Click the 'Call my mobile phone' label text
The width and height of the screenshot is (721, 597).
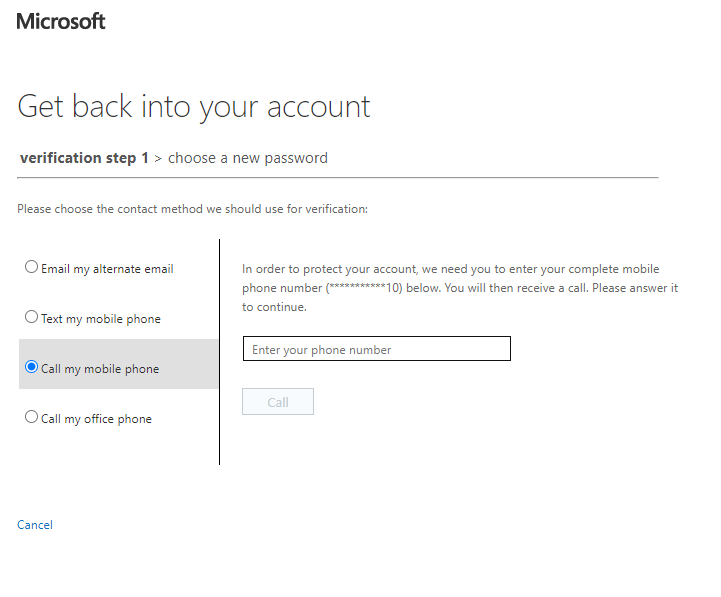100,369
